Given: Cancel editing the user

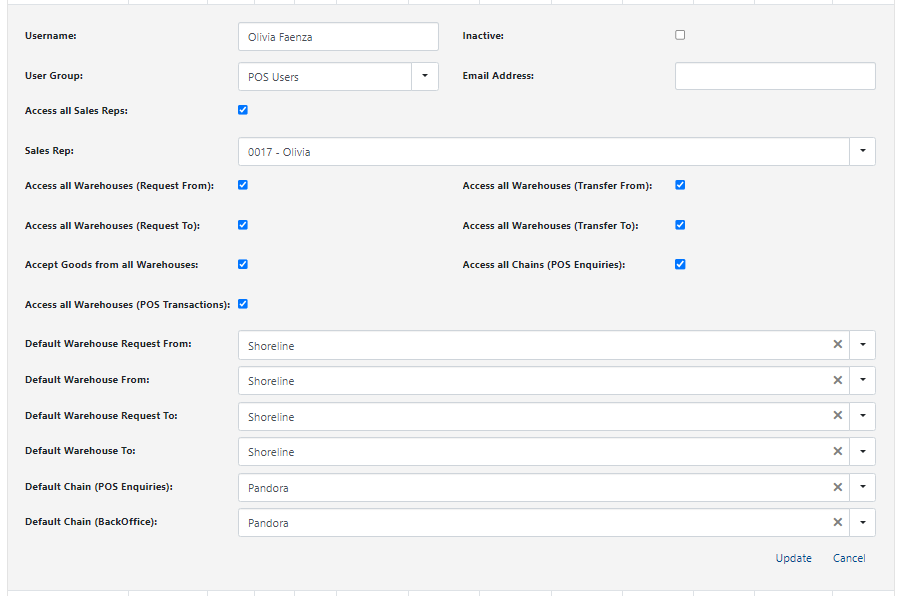Looking at the screenshot, I should tap(849, 558).
